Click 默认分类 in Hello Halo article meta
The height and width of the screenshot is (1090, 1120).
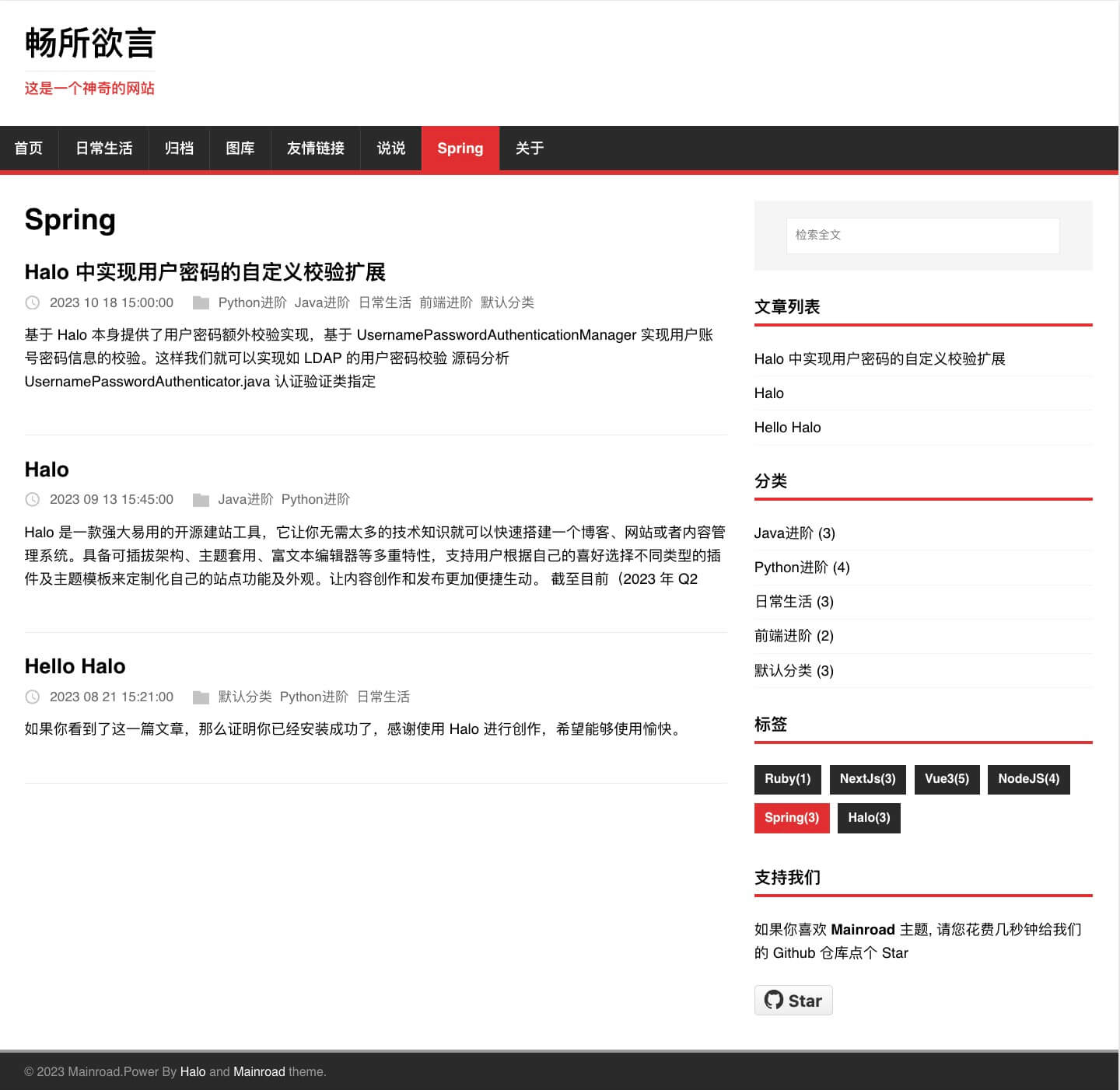245,697
